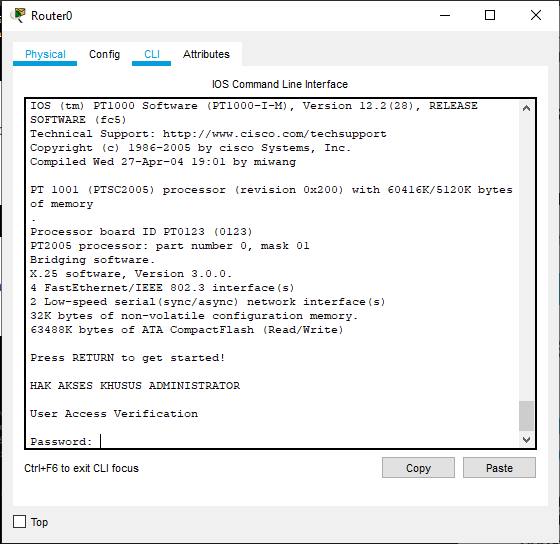Click '63488K bytes of ATA CompactFlash' line
Viewport: 560px width, 544px height.
pos(187,330)
